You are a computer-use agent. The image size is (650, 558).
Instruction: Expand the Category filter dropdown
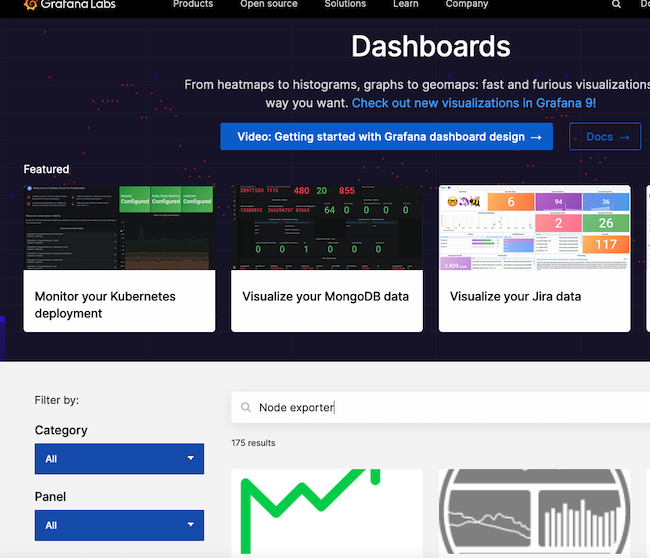pos(119,459)
